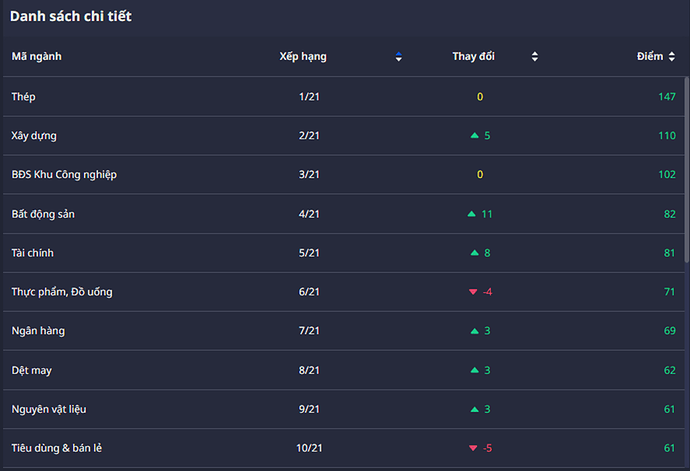The height and width of the screenshot is (471, 690).
Task: Click the Xếp hạng column header label
Action: pos(303,57)
